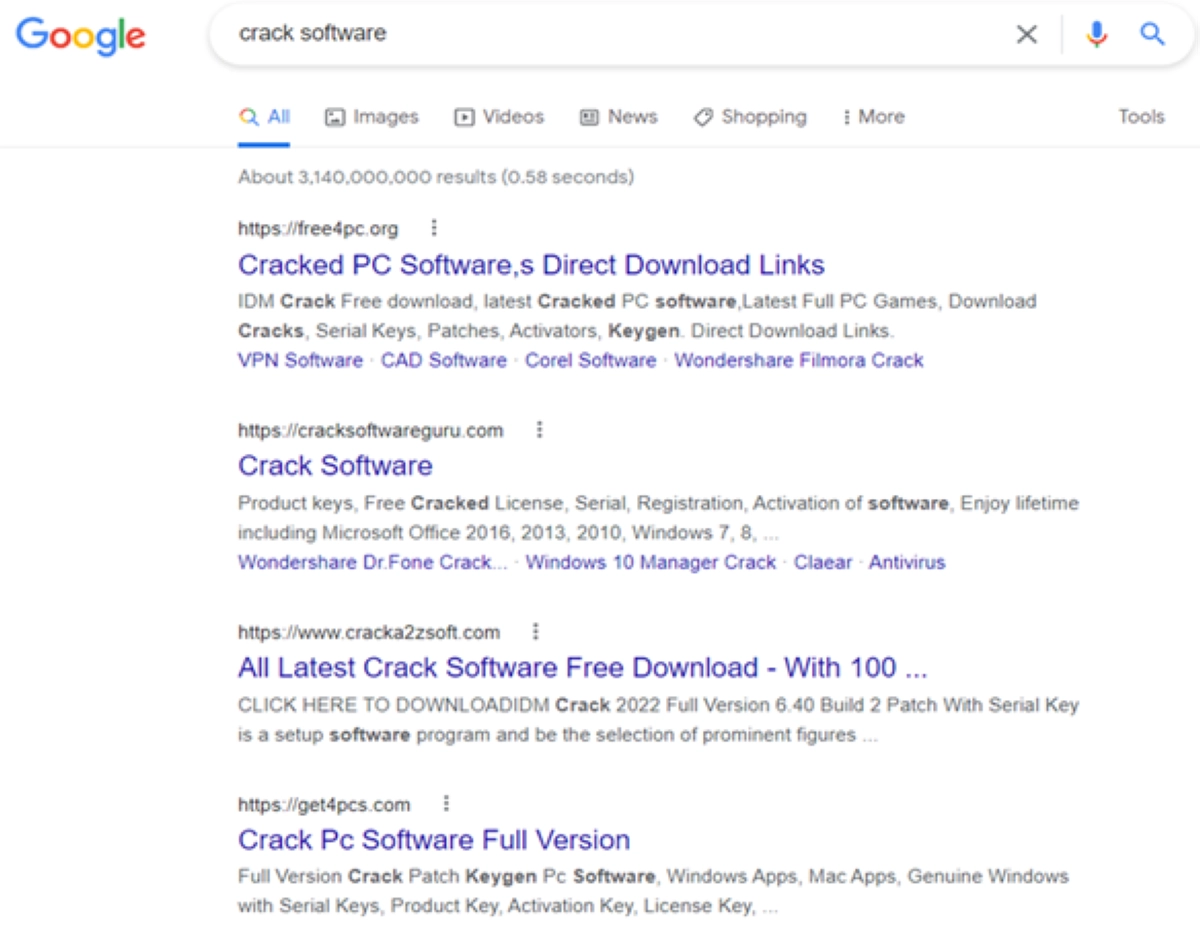This screenshot has width=1200, height=932.
Task: Switch to the Videos tab
Action: tap(499, 117)
